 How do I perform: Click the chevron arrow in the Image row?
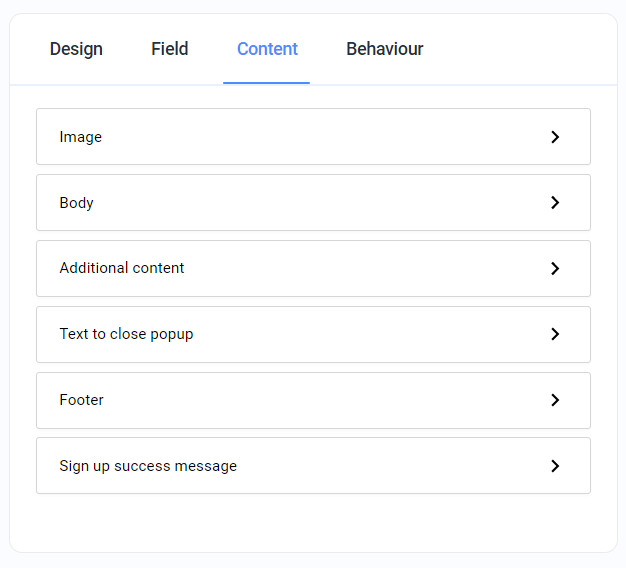pos(555,137)
